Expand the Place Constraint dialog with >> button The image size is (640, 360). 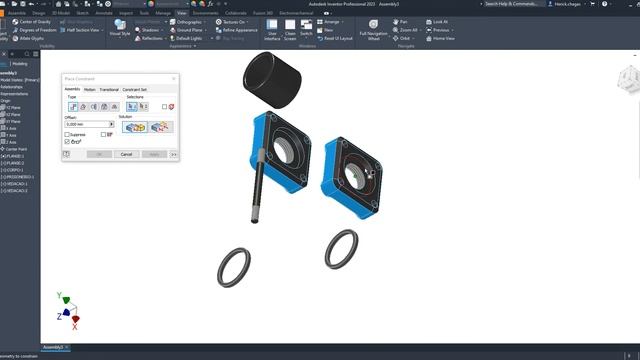173,154
